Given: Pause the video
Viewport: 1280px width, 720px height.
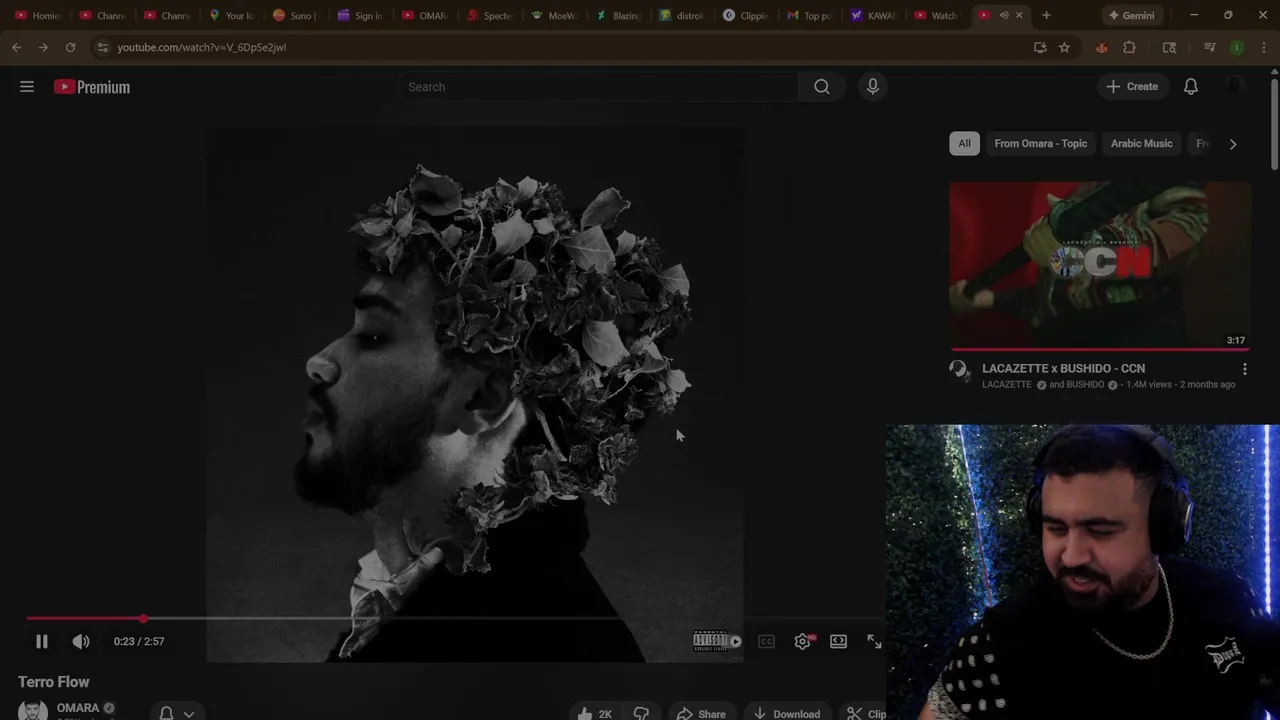Looking at the screenshot, I should click(x=42, y=641).
